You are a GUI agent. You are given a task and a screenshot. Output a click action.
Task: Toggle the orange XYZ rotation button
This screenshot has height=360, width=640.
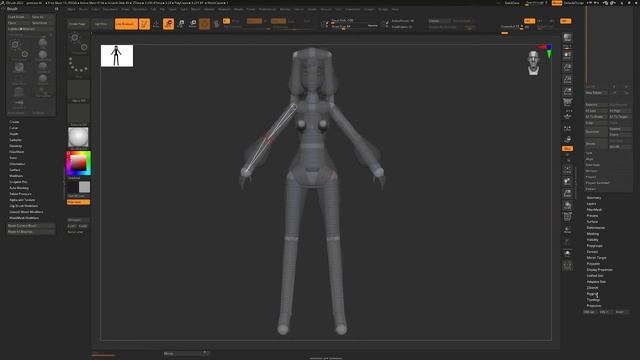pyautogui.click(x=567, y=149)
